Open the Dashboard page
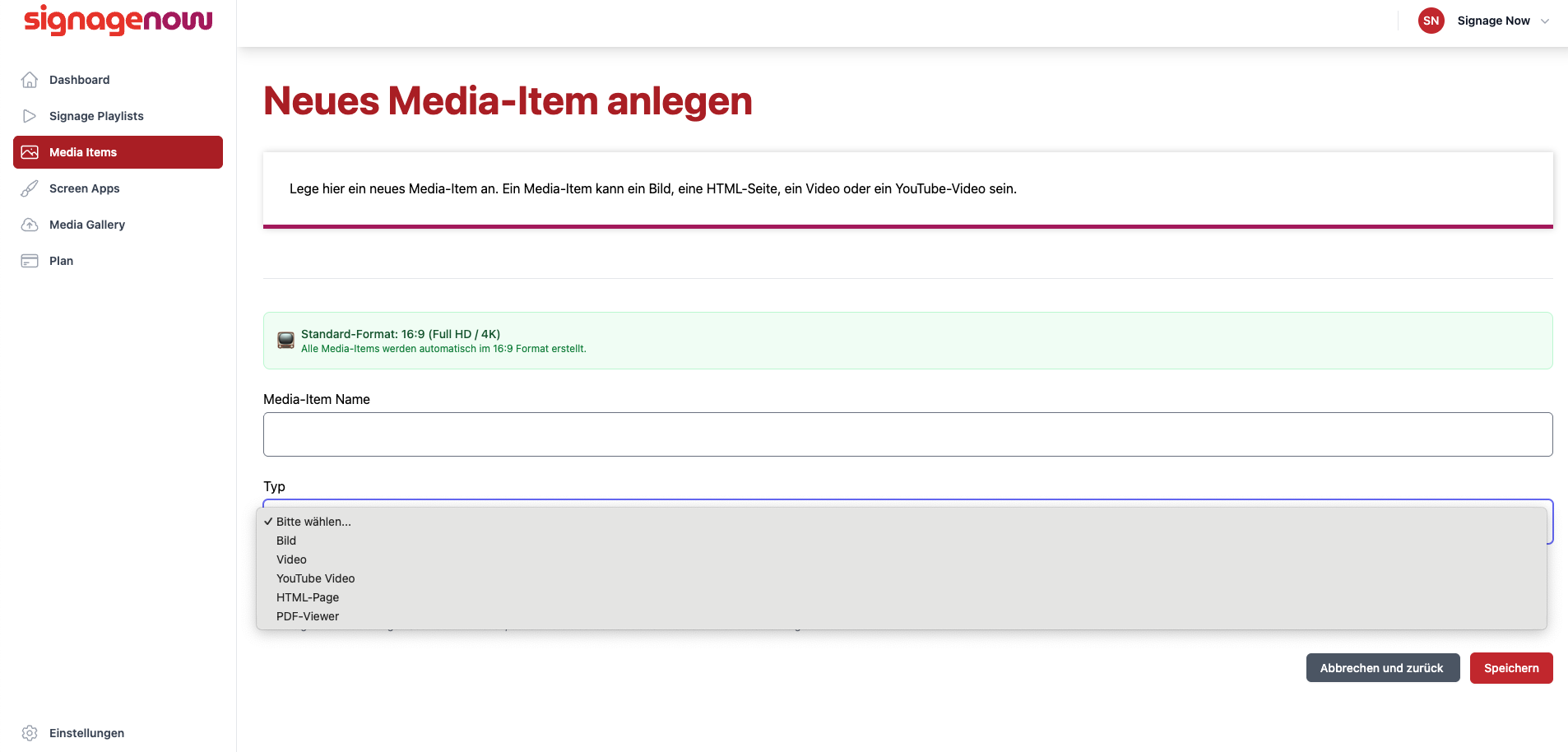 coord(118,80)
